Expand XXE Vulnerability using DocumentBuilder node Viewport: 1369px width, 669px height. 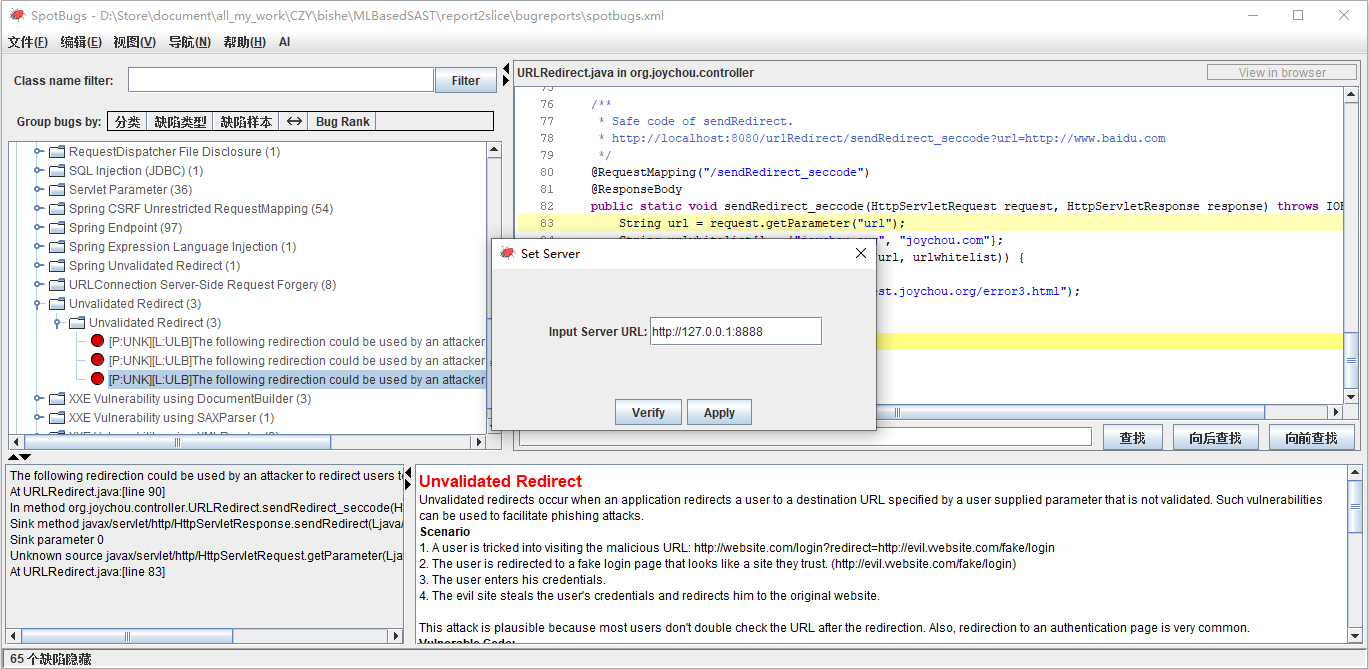[40, 399]
